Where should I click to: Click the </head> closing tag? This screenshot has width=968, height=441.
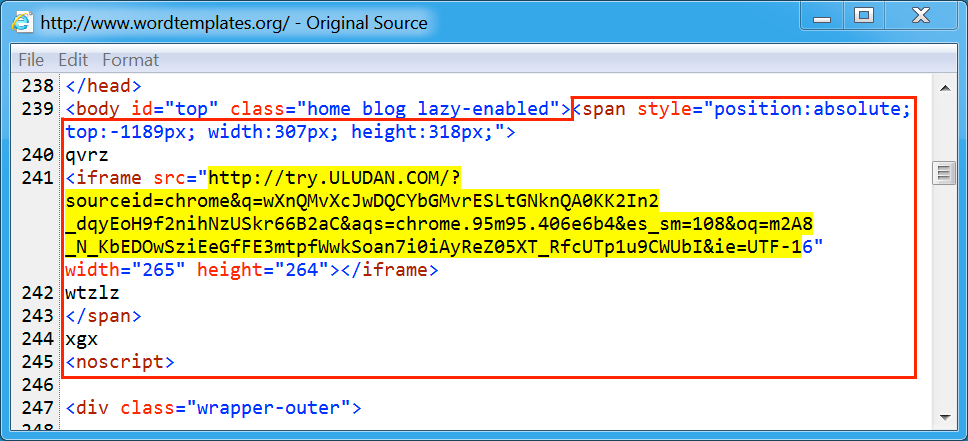[104, 86]
